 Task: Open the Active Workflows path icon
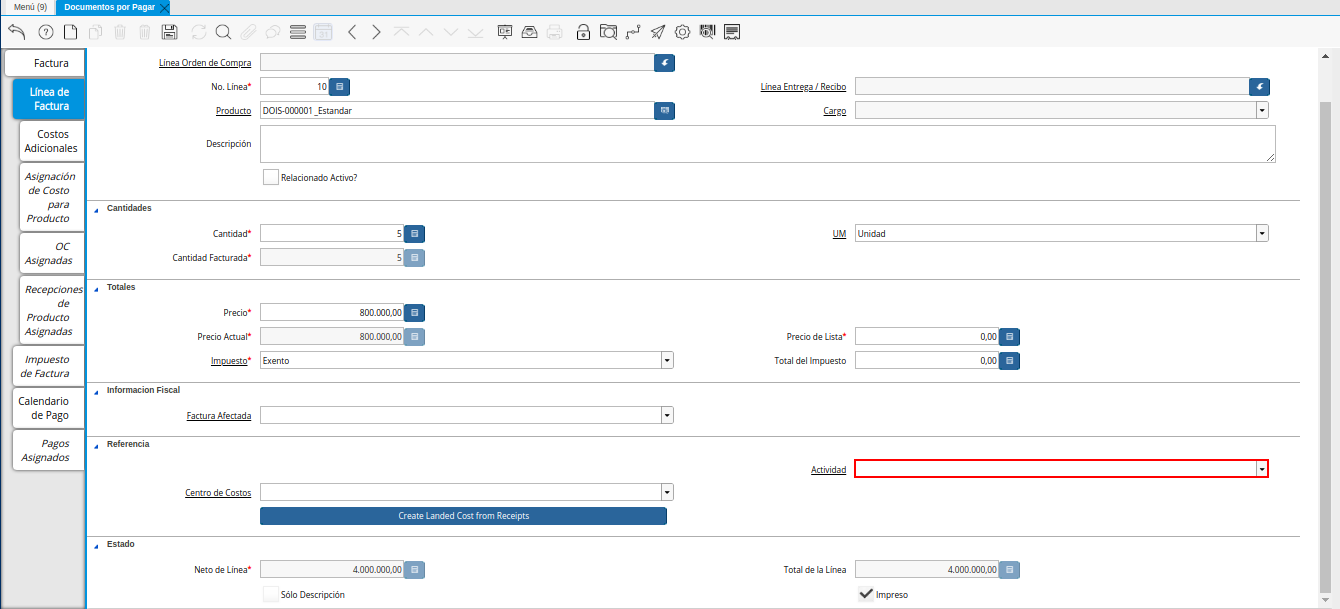coord(633,32)
